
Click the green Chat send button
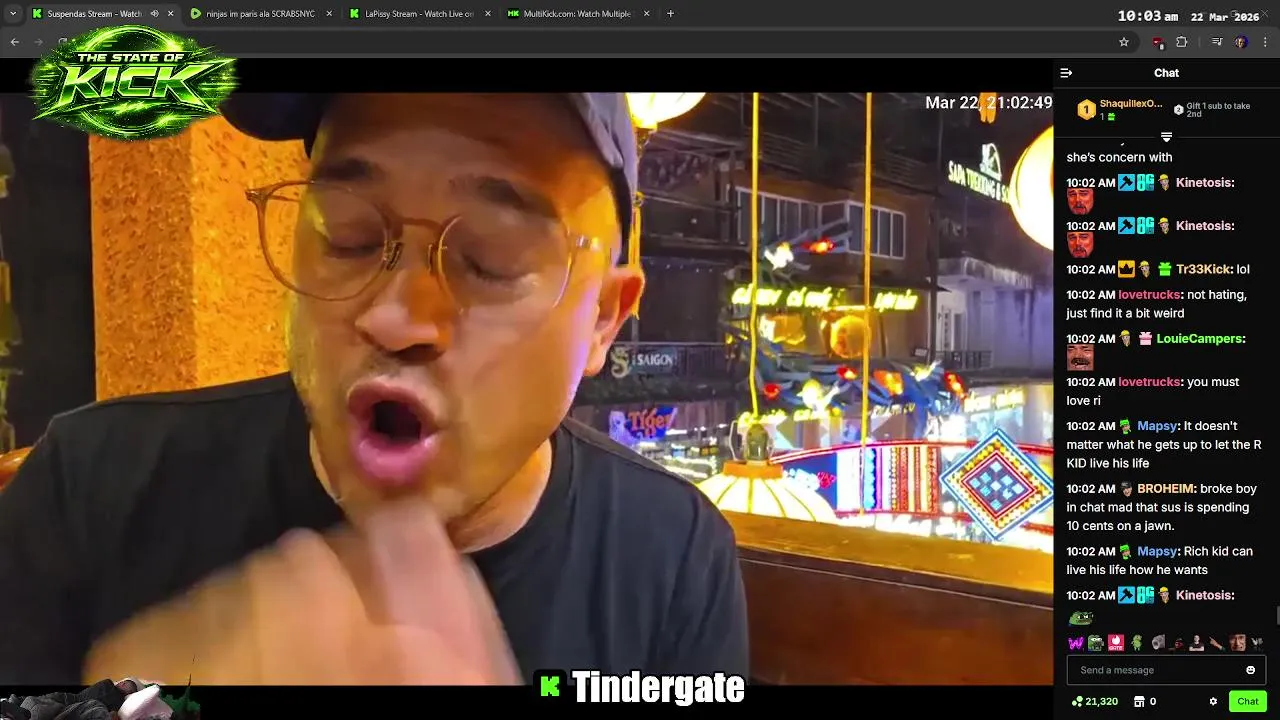click(x=1247, y=702)
